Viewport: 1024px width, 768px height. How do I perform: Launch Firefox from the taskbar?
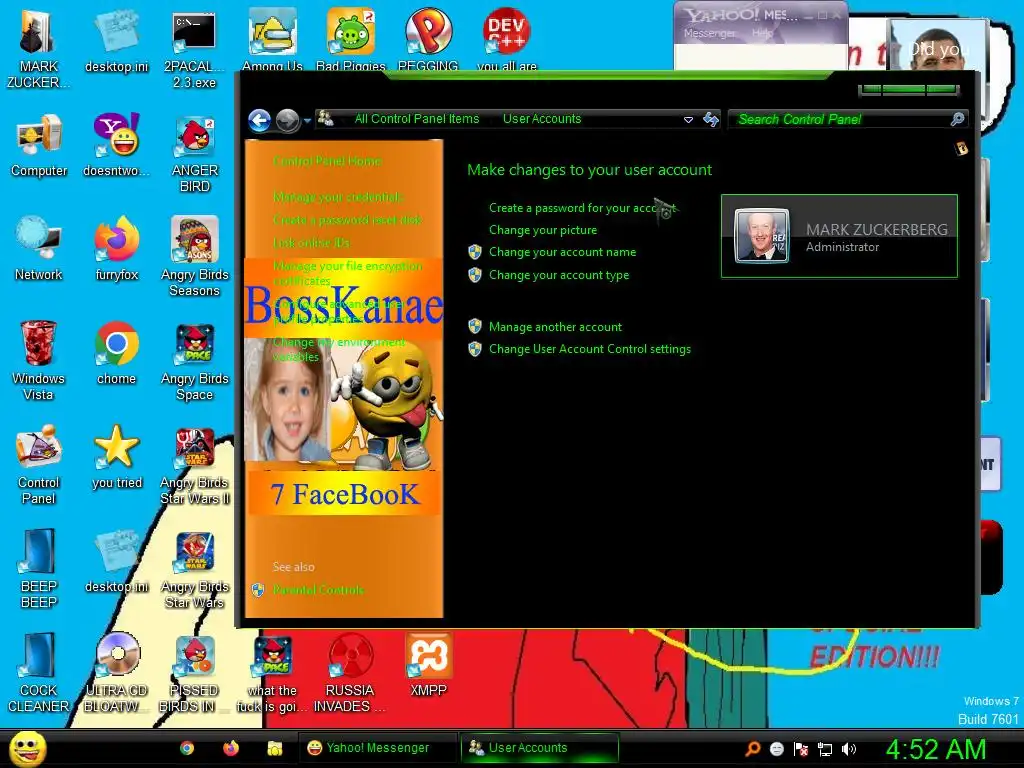[x=231, y=748]
